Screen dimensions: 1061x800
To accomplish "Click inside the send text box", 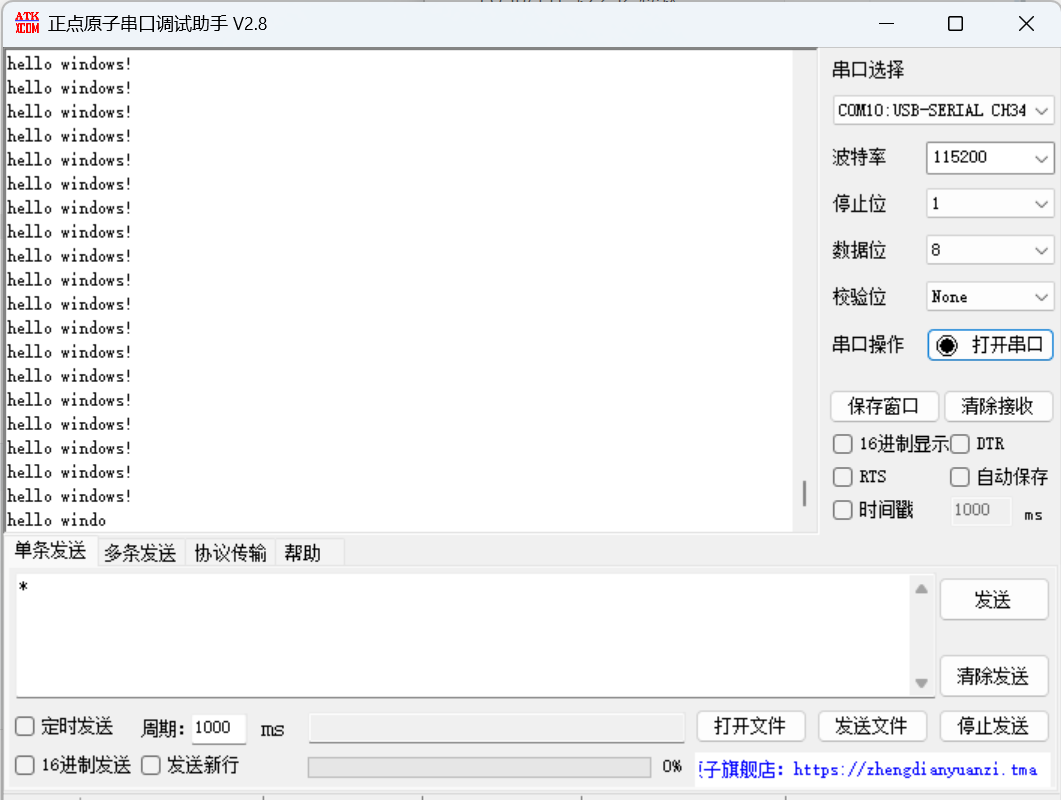I will [464, 635].
